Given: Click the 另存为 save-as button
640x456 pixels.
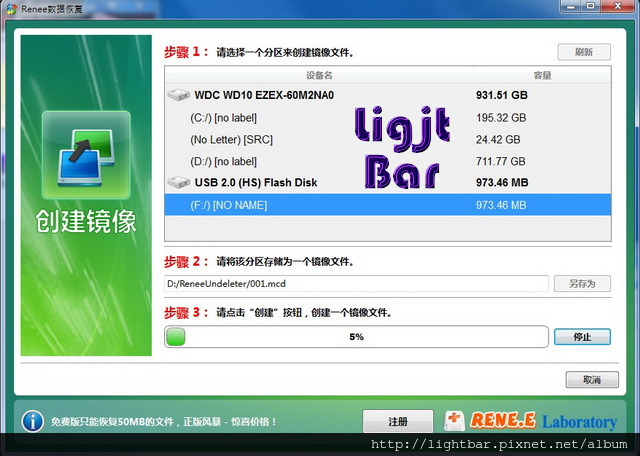Looking at the screenshot, I should [582, 284].
